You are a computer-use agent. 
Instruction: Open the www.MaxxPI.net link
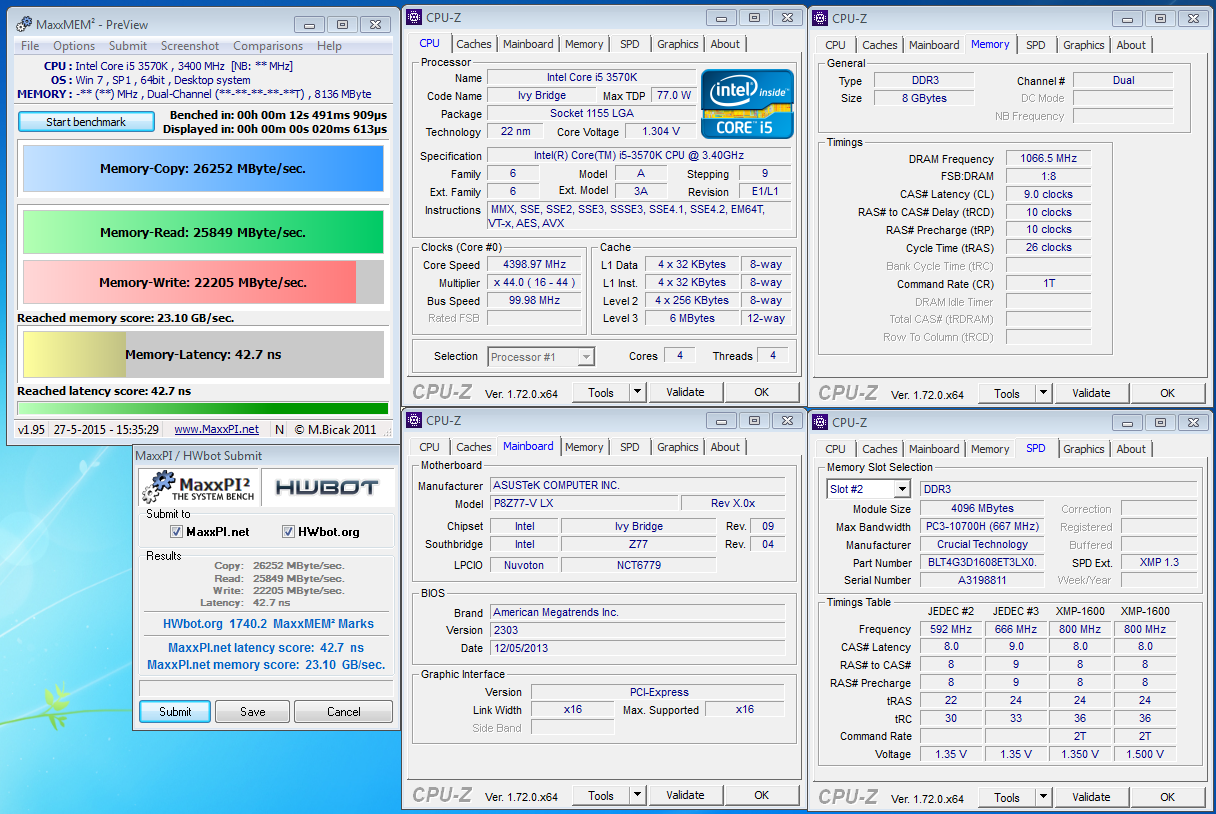(216, 429)
